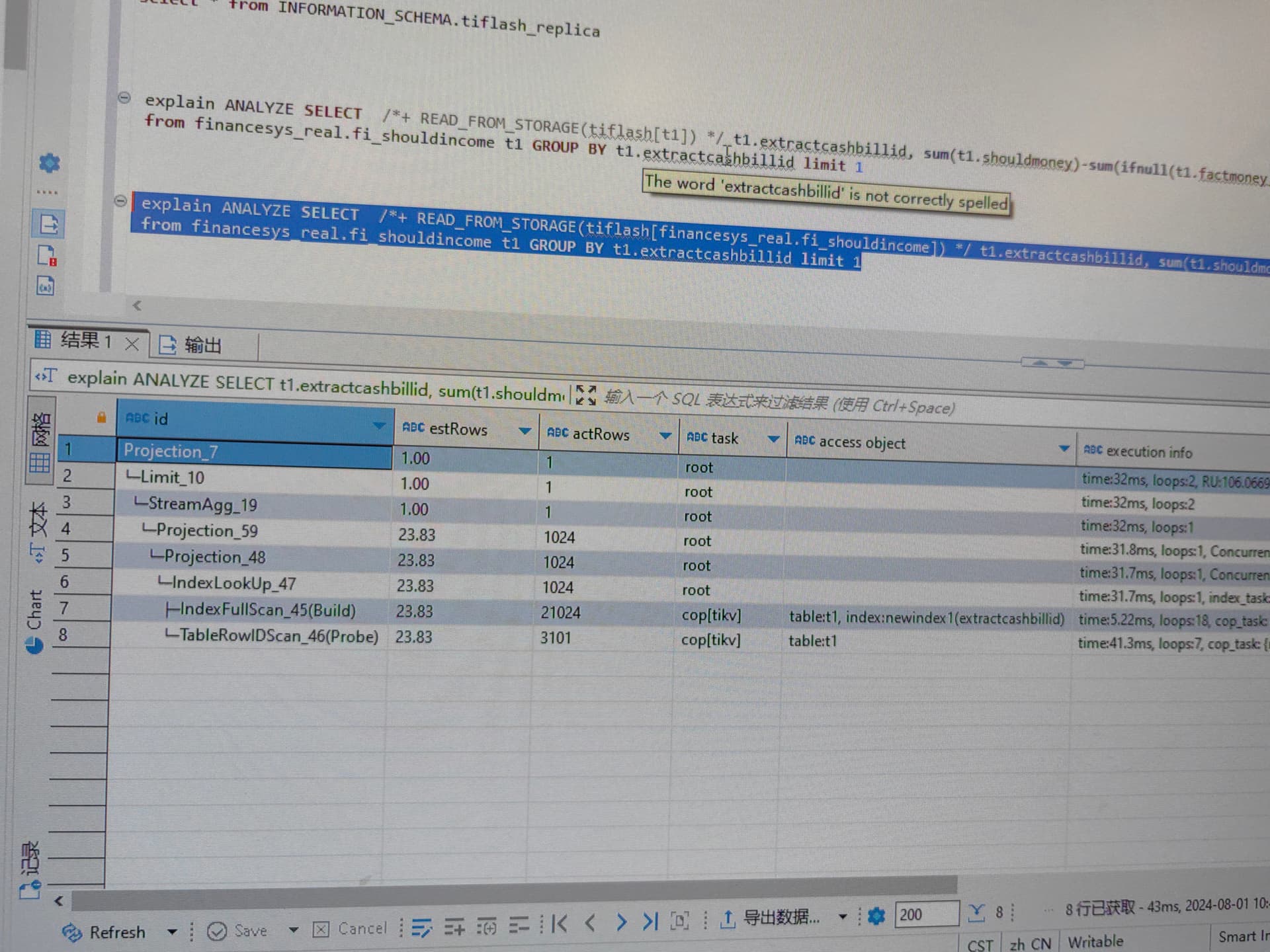Expand the export data dropdown arrow
Screen dimensions: 1270x952
pyautogui.click(x=842, y=916)
